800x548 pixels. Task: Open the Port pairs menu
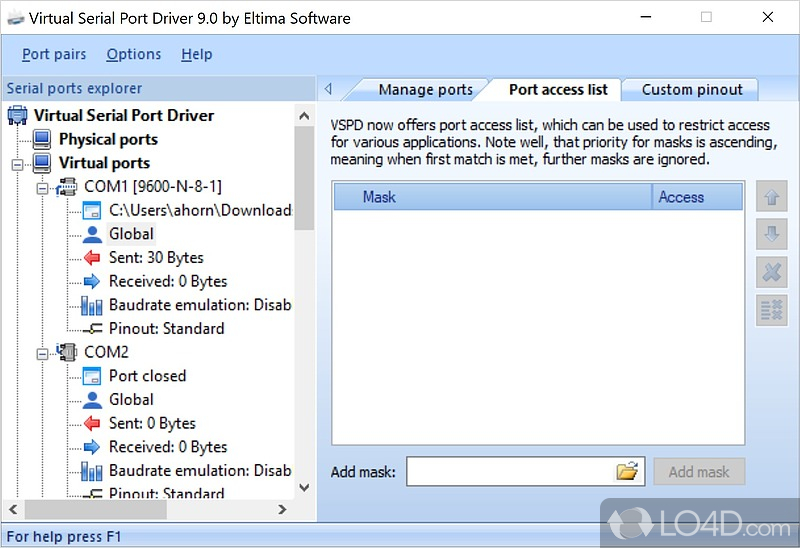[x=54, y=54]
